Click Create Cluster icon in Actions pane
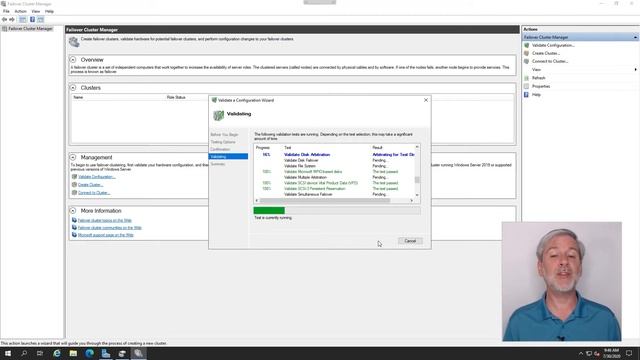Image resolution: width=640 pixels, height=360 pixels. (527, 53)
